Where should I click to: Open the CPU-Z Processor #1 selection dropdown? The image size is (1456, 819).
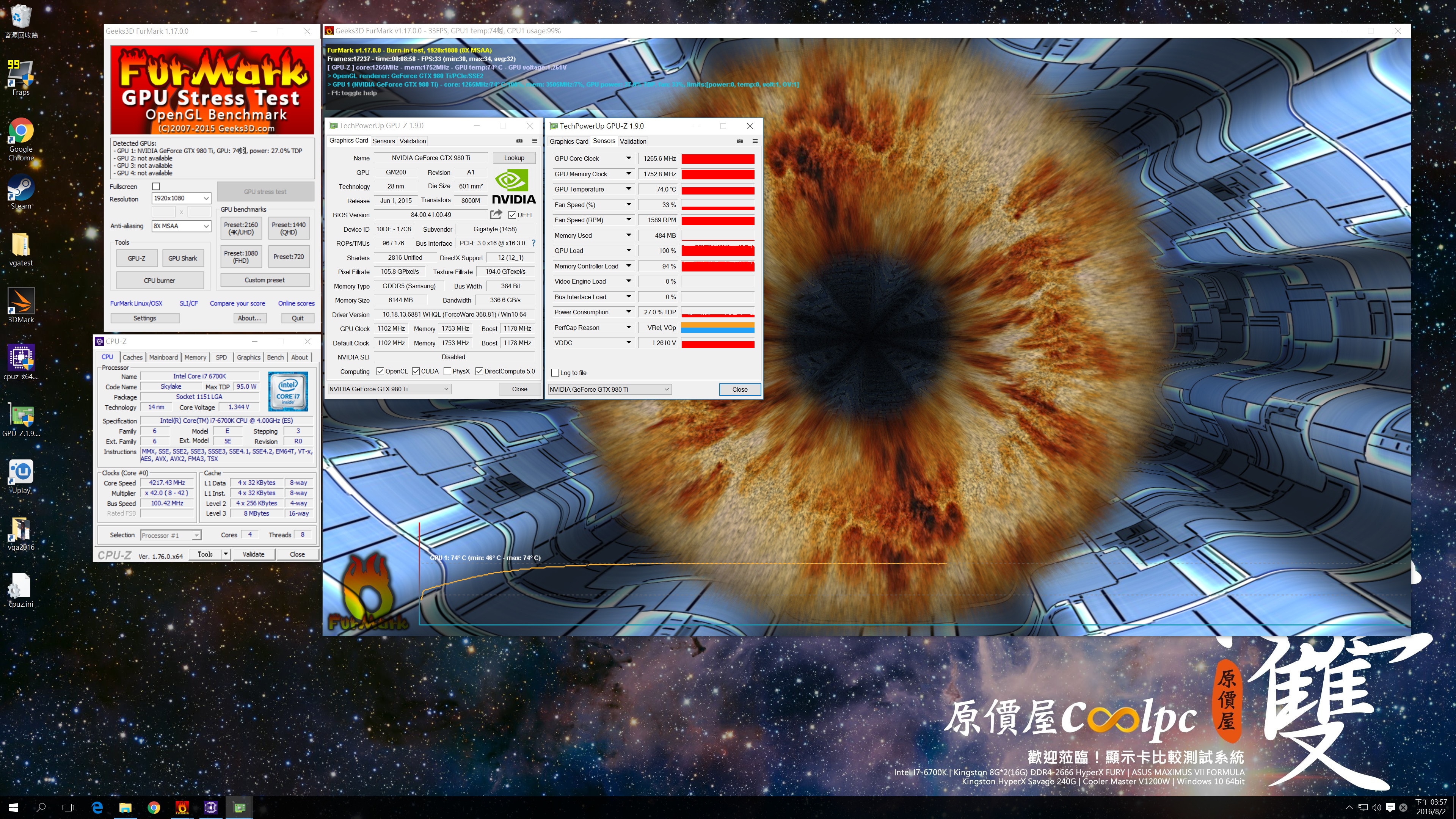coord(170,535)
